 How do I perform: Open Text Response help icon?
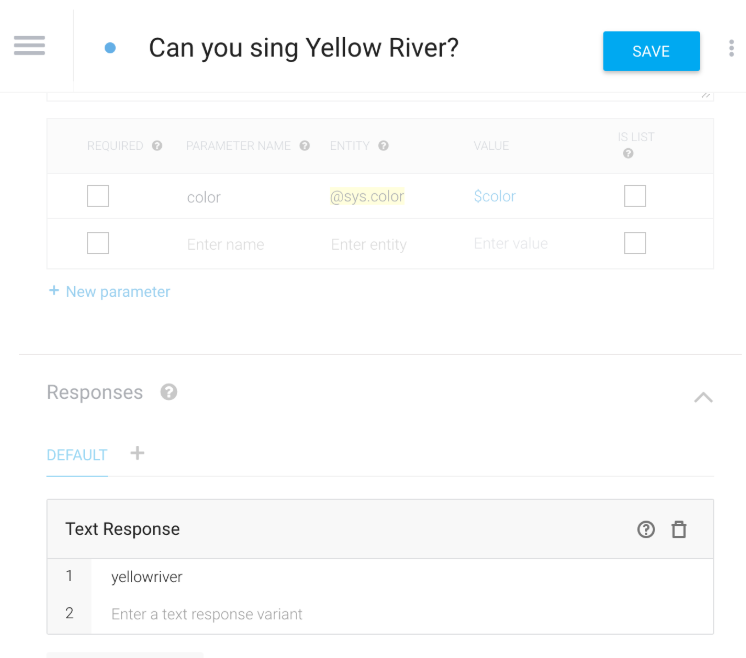pos(646,530)
